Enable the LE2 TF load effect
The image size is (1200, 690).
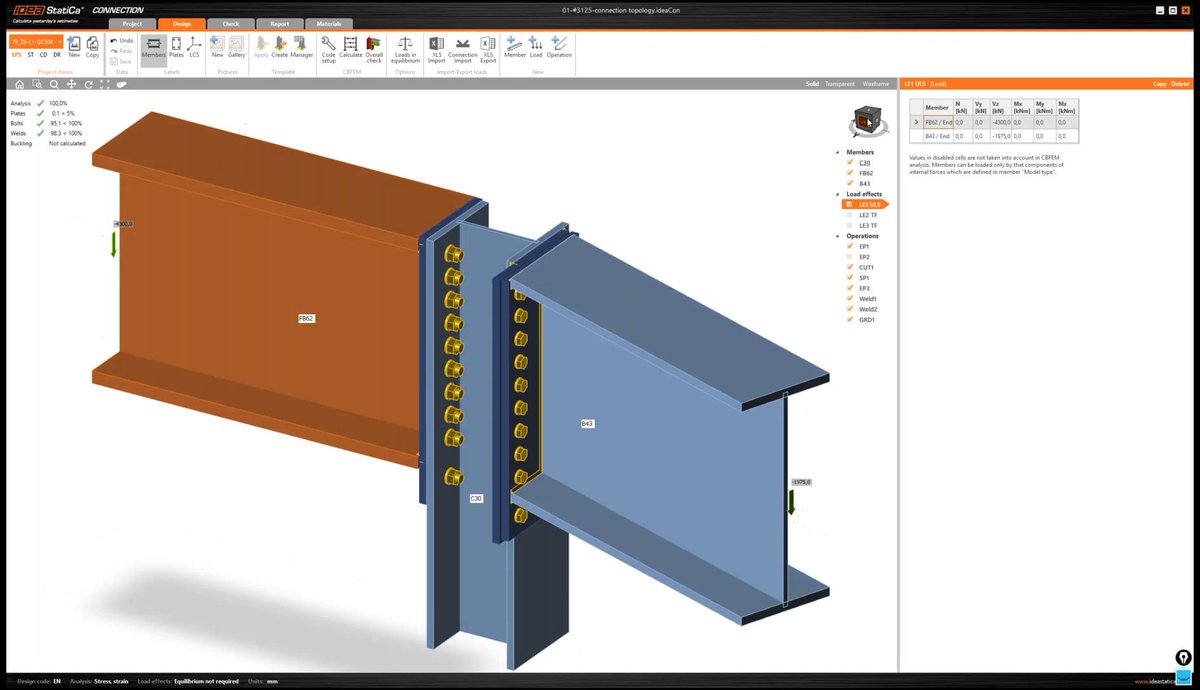pyautogui.click(x=849, y=215)
